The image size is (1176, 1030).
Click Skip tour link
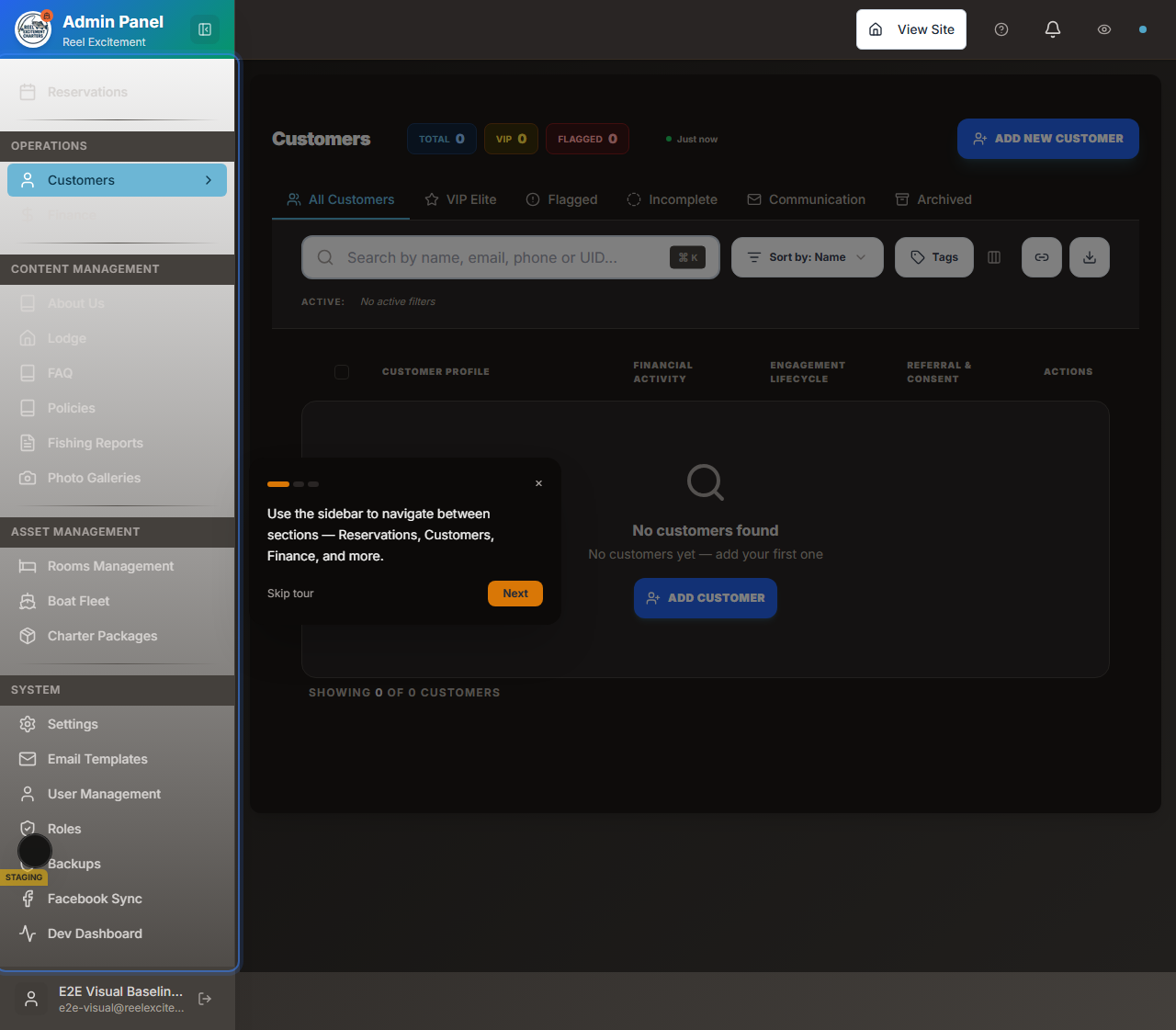pyautogui.click(x=290, y=594)
